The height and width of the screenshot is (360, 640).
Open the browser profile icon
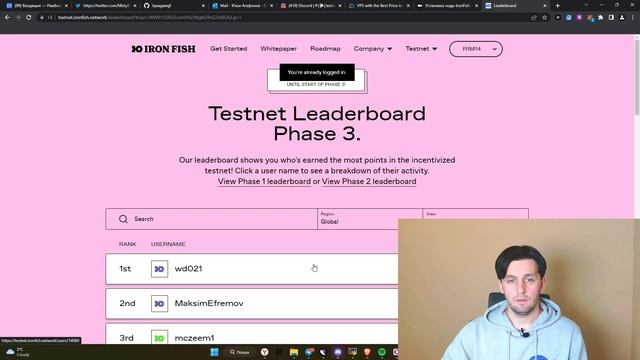point(622,18)
